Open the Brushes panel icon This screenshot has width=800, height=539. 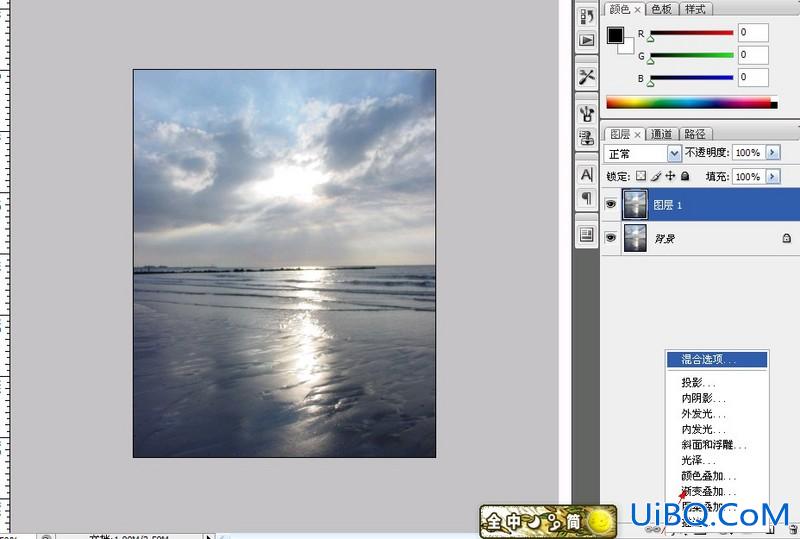(587, 113)
